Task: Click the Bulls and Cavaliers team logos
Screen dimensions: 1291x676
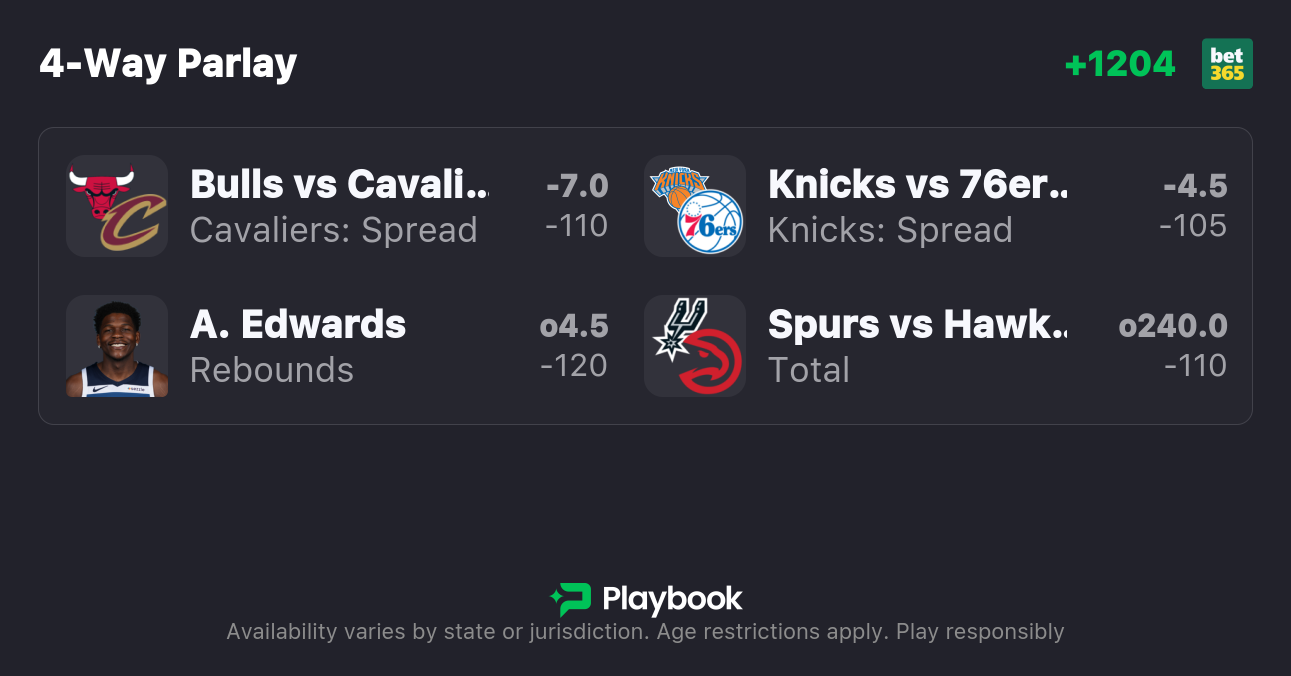Action: 117,206
